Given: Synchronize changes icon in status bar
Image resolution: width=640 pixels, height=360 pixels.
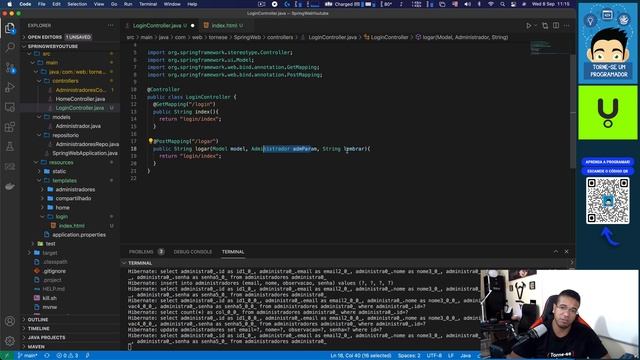Looking at the screenshot, I should click(x=47, y=356).
